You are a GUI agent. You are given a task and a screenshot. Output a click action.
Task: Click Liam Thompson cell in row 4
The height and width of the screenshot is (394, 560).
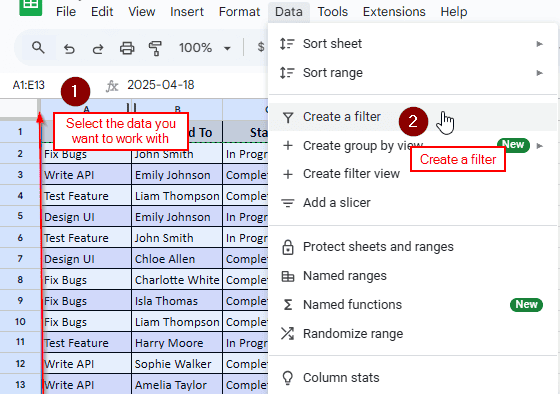177,196
